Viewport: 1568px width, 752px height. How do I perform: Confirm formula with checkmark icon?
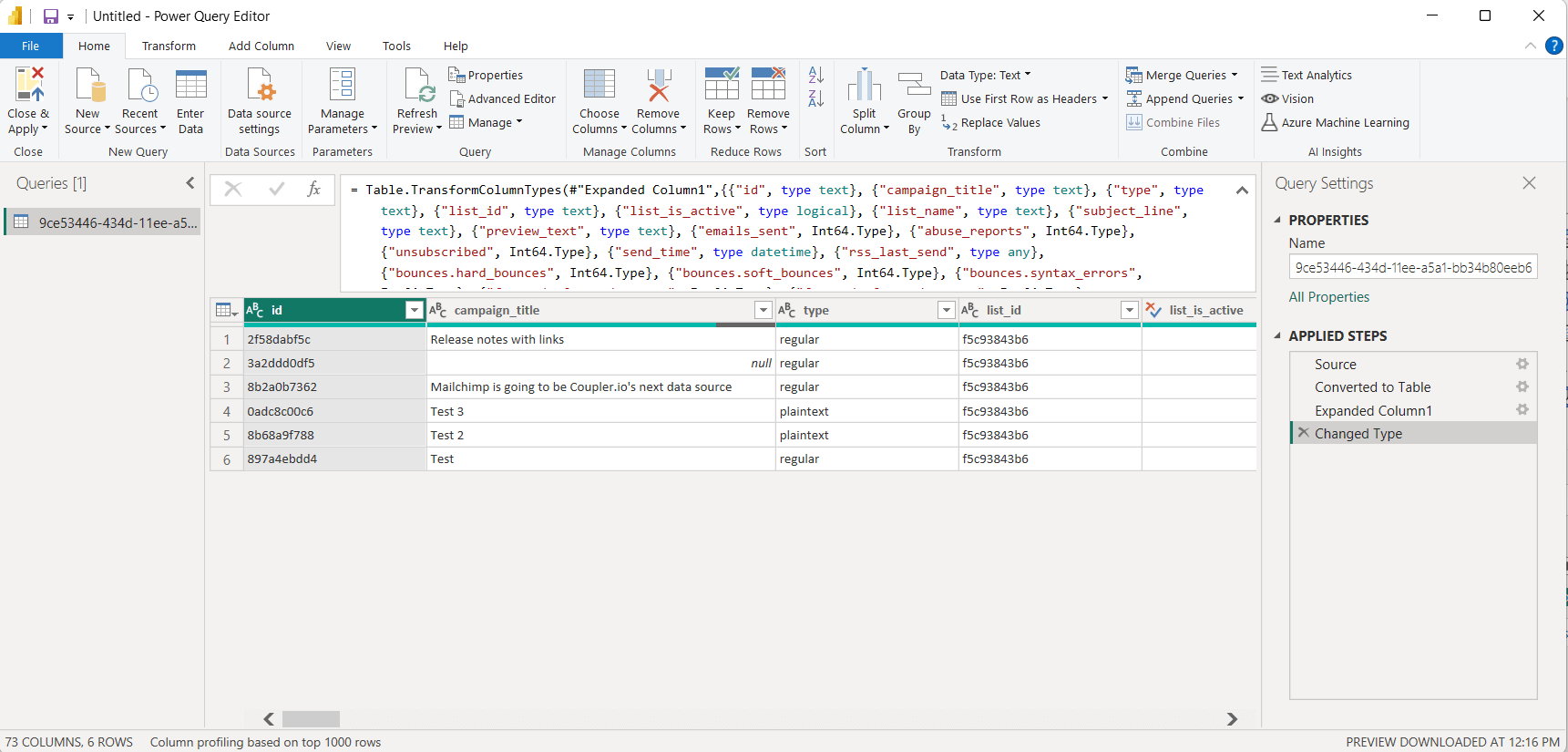tap(277, 189)
